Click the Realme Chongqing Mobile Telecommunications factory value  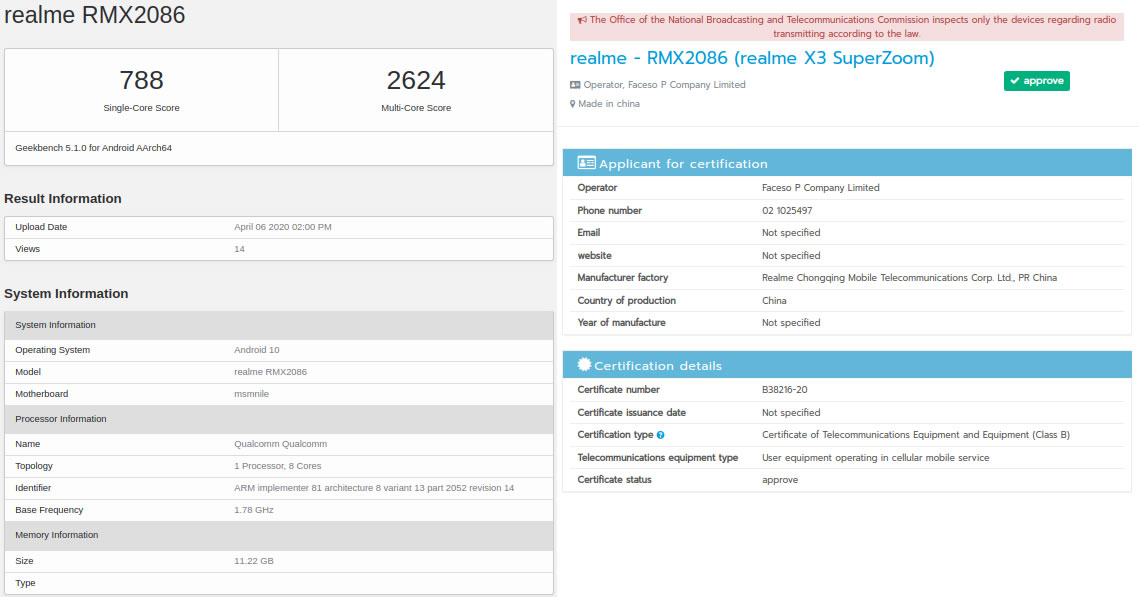coord(909,277)
